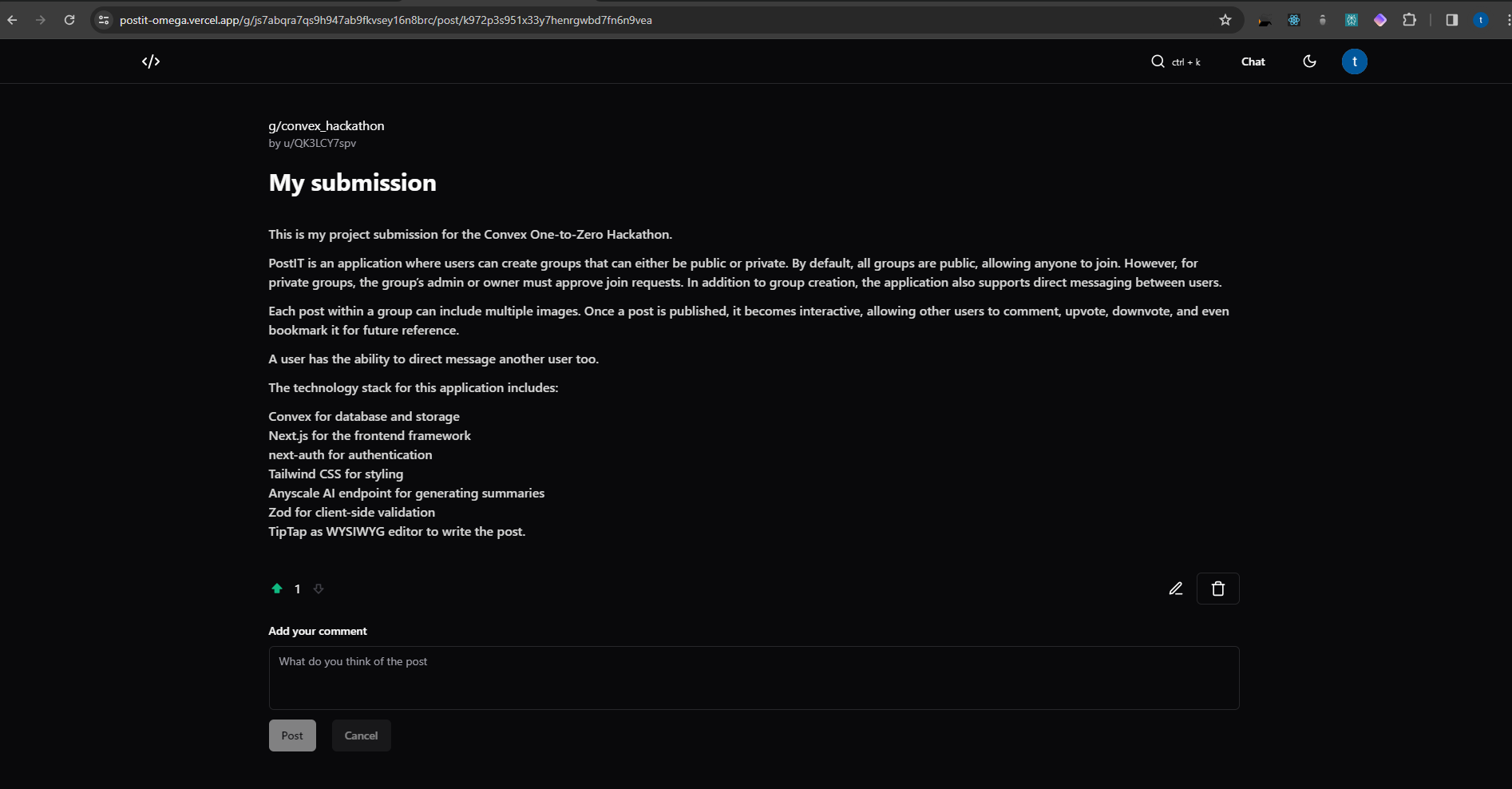This screenshot has width=1512, height=789.
Task: Delete the post with trash icon
Action: click(1217, 589)
